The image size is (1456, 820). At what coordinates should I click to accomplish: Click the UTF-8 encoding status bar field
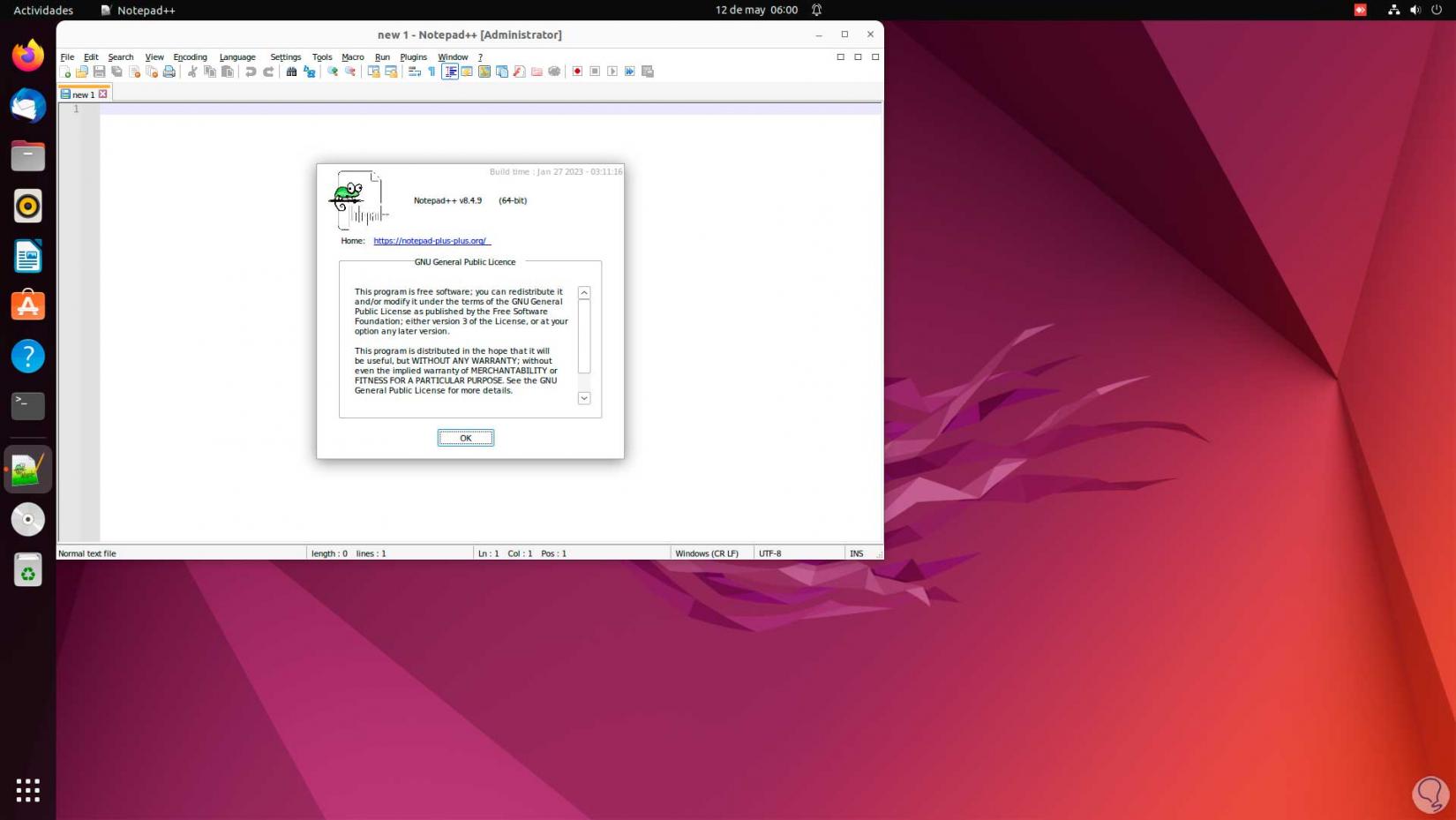(799, 553)
